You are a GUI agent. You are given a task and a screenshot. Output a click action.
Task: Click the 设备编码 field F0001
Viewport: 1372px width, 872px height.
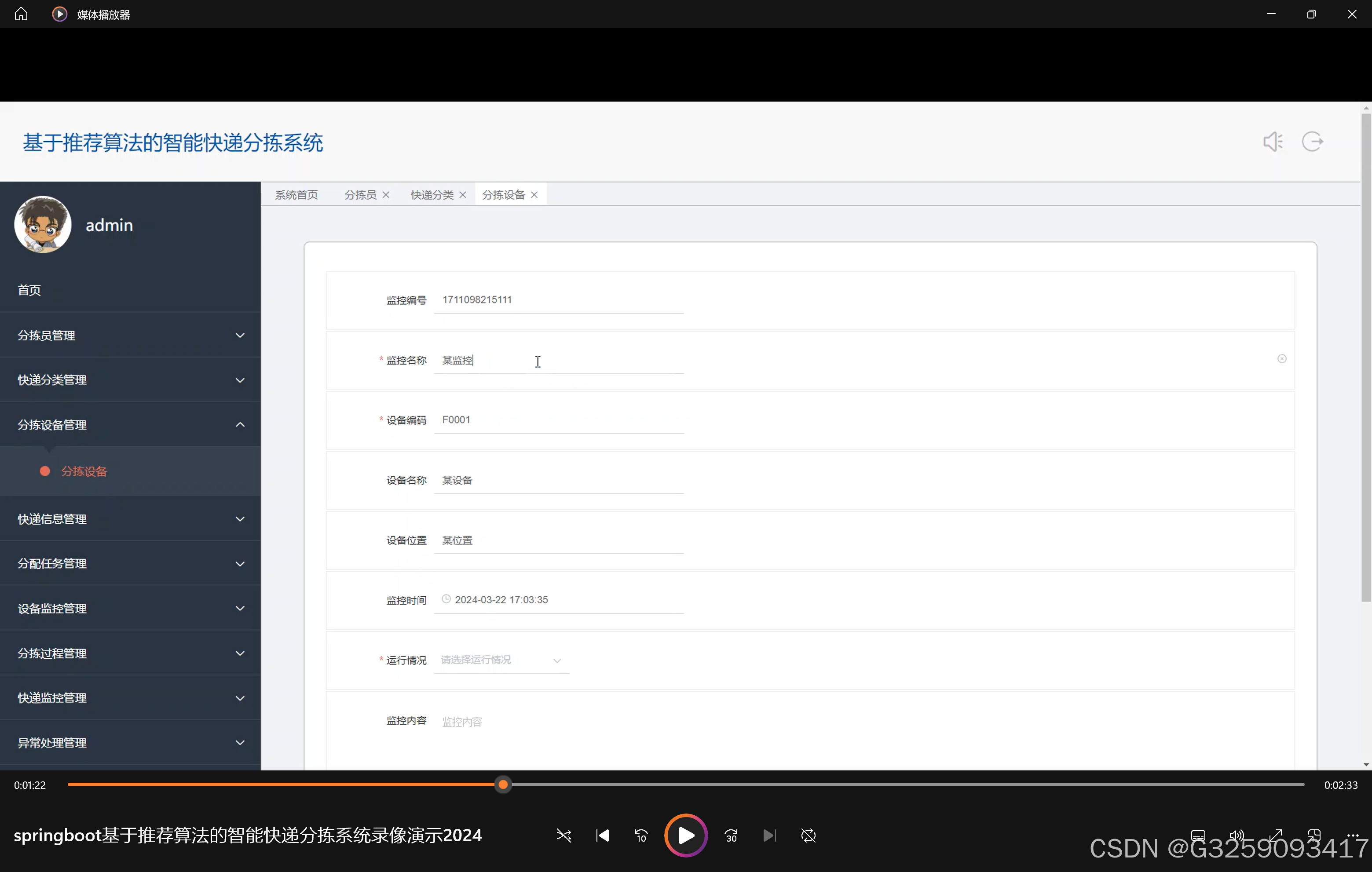point(559,420)
